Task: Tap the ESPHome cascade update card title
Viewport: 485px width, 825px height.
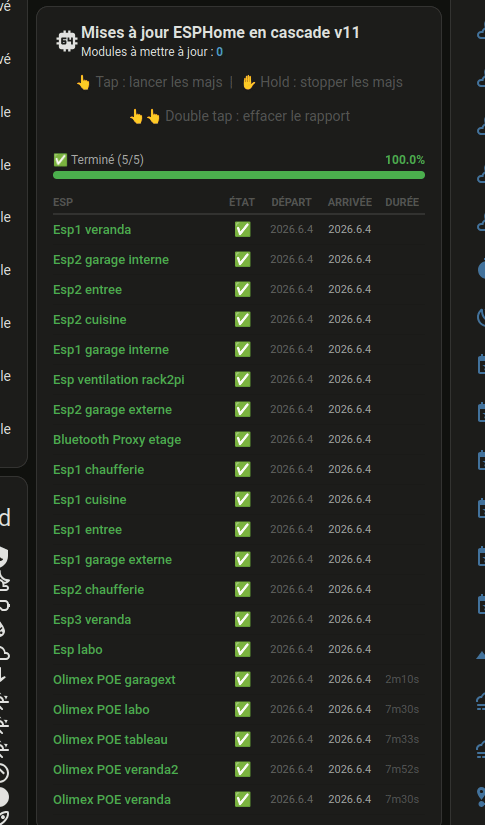Action: click(220, 33)
